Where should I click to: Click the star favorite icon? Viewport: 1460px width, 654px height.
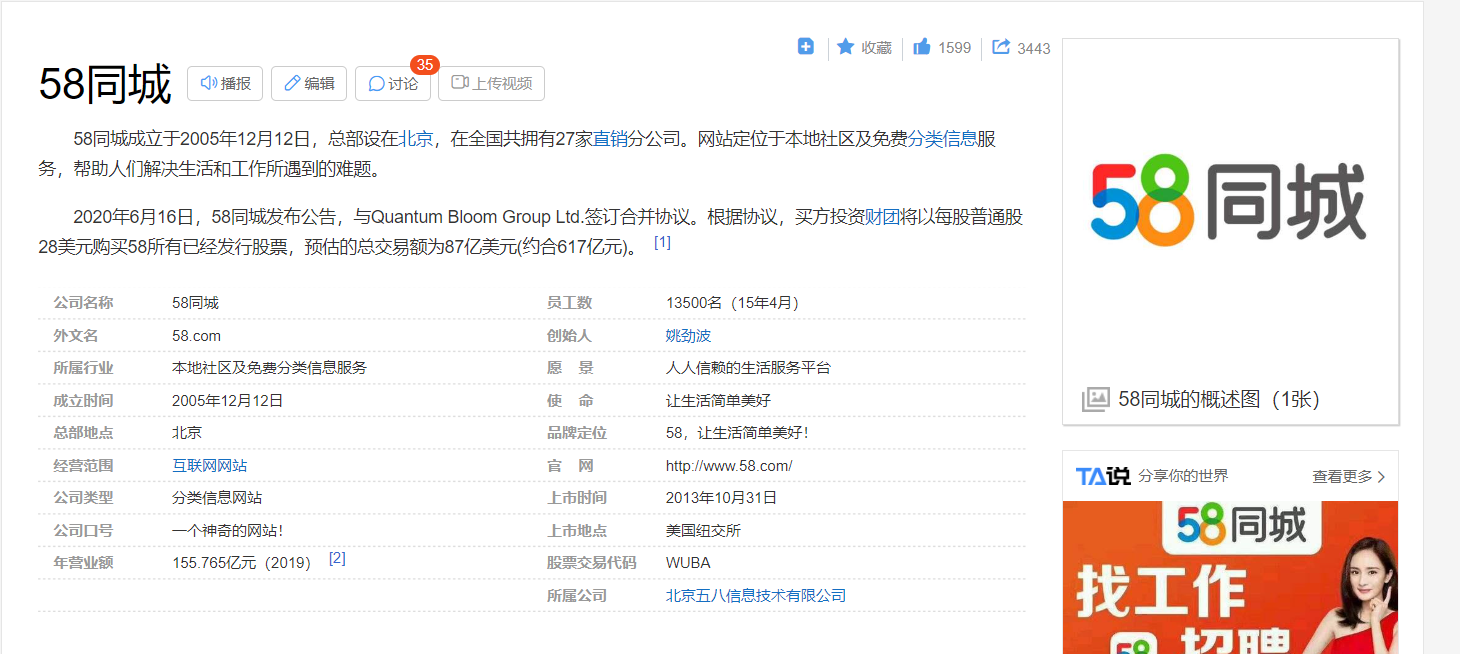point(846,47)
